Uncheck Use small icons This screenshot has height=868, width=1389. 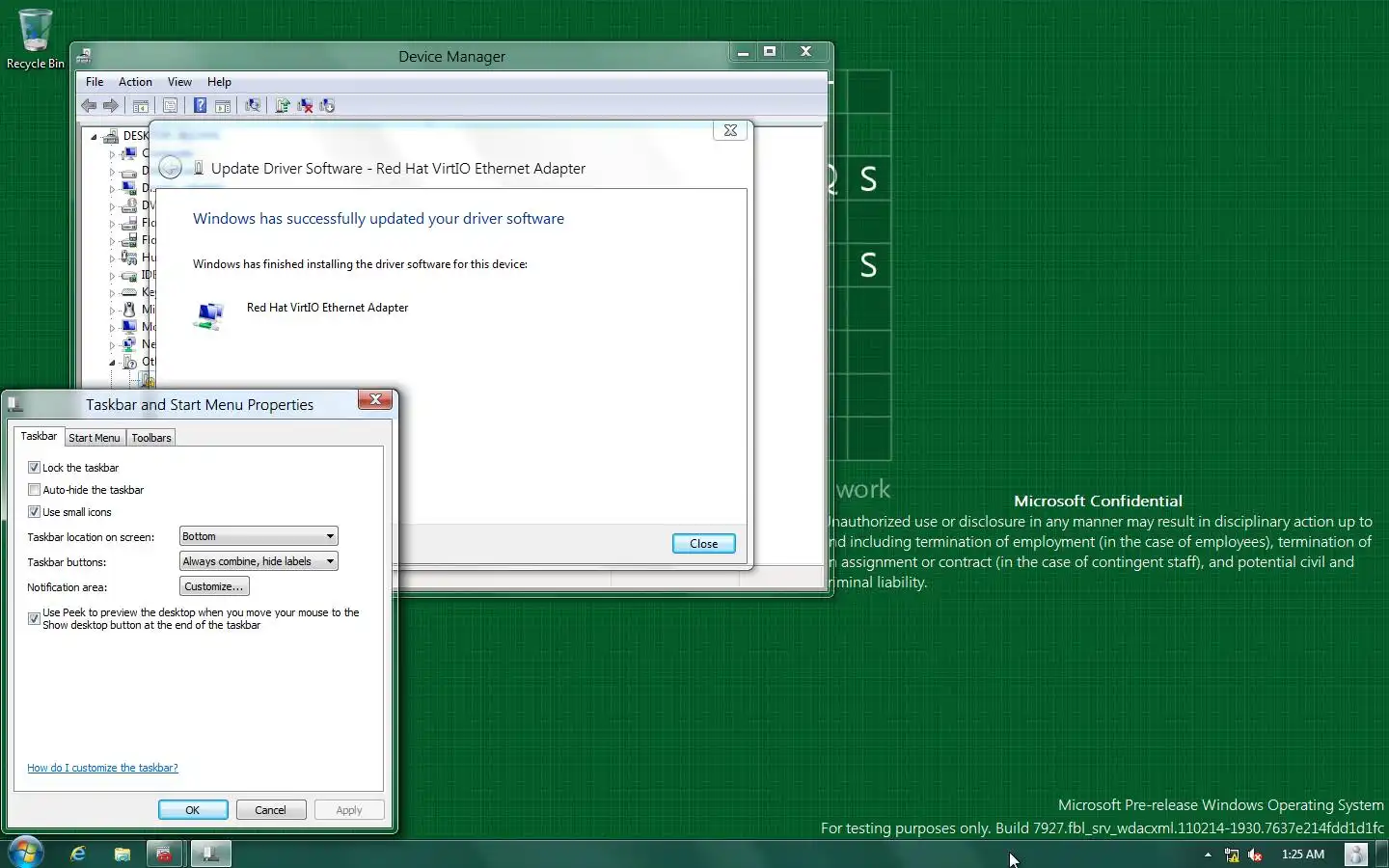pyautogui.click(x=34, y=511)
